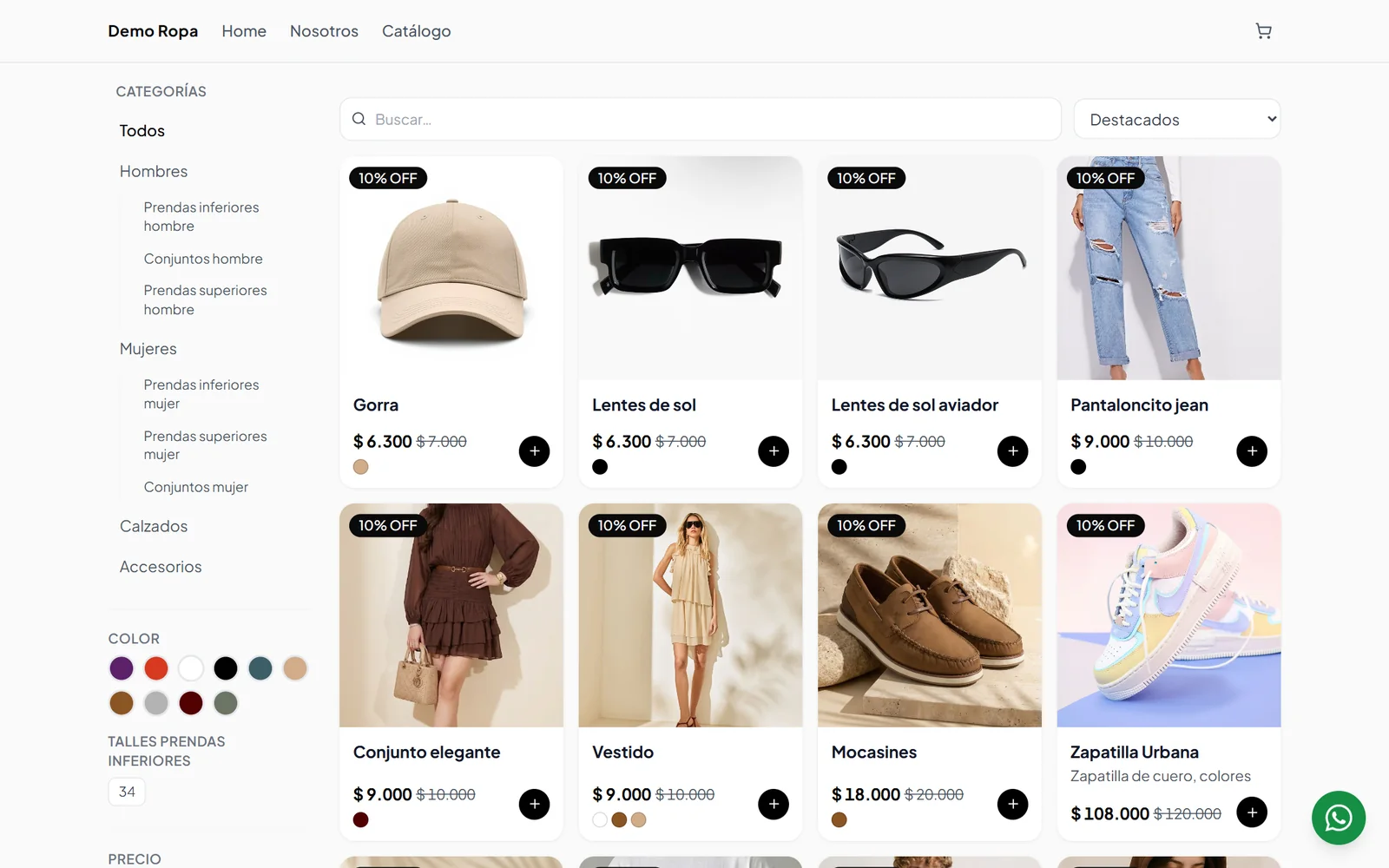Viewport: 1389px width, 868px height.
Task: Open Conjuntos mujer subcategory
Action: click(196, 488)
